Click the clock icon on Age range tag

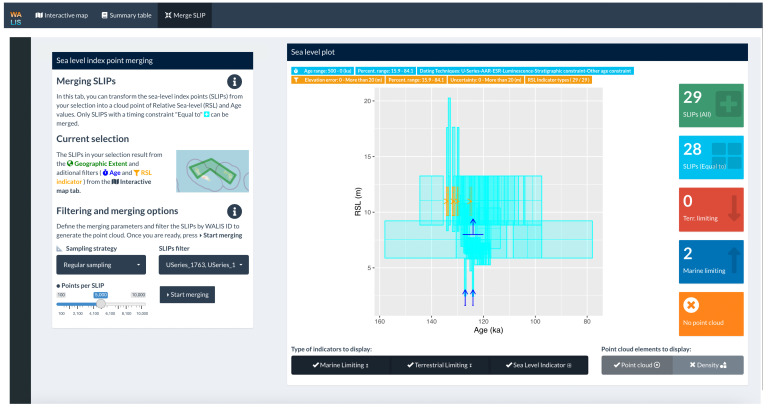(x=296, y=71)
